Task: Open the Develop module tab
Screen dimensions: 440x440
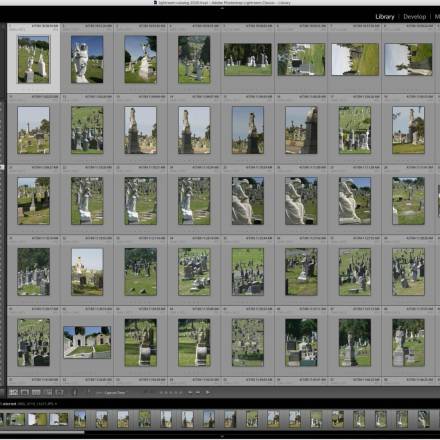Action: (414, 17)
